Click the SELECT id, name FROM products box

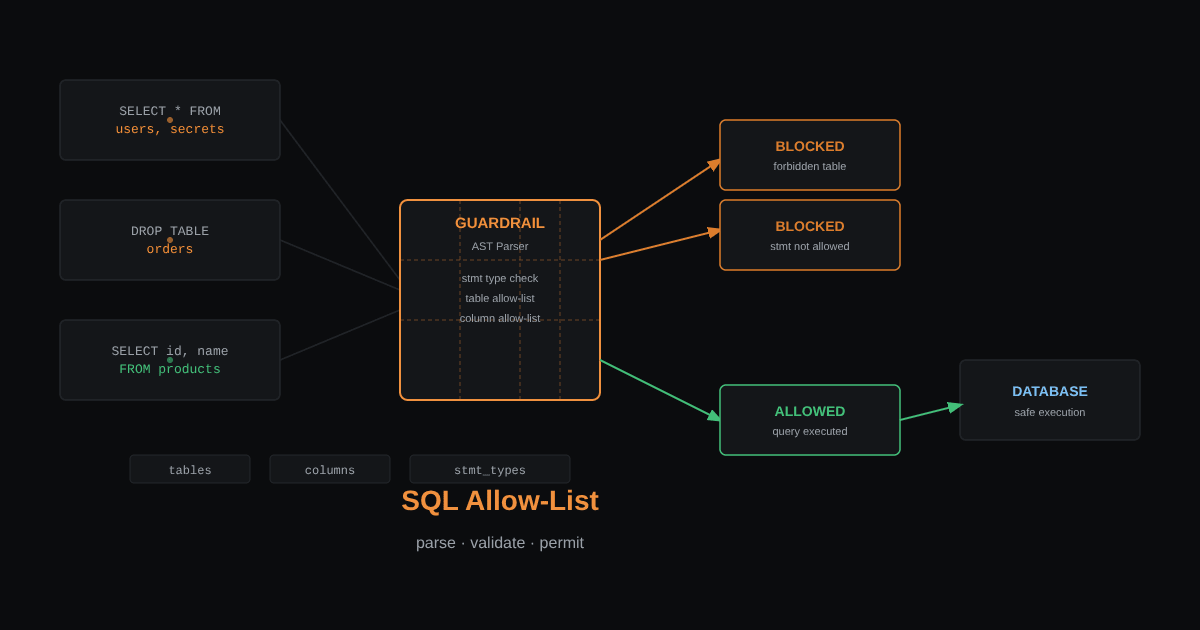pos(170,360)
